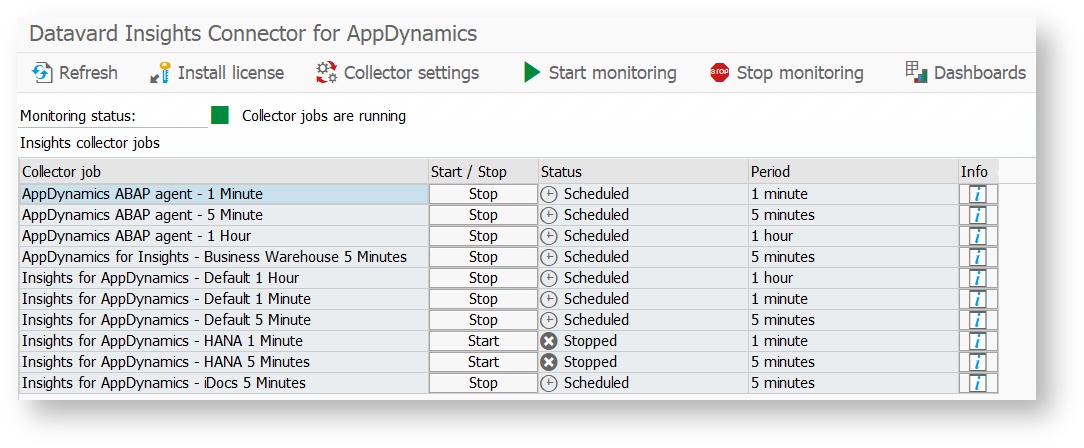Screen dimensions: 1084x448
Task: Select row Insights for AppDynamics - HANA 1 Minute
Action: (223, 341)
